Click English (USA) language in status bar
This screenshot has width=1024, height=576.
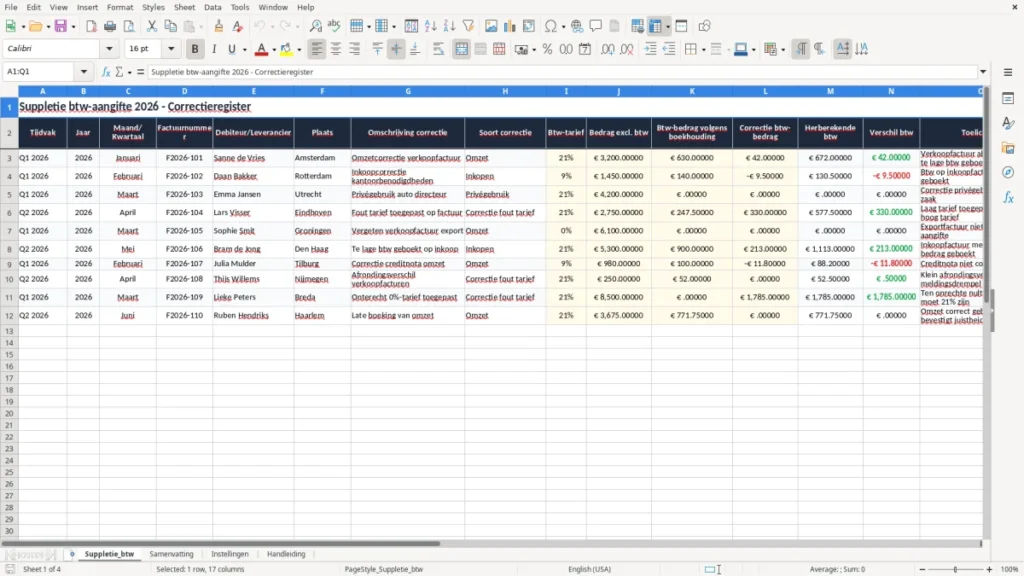(x=590, y=569)
